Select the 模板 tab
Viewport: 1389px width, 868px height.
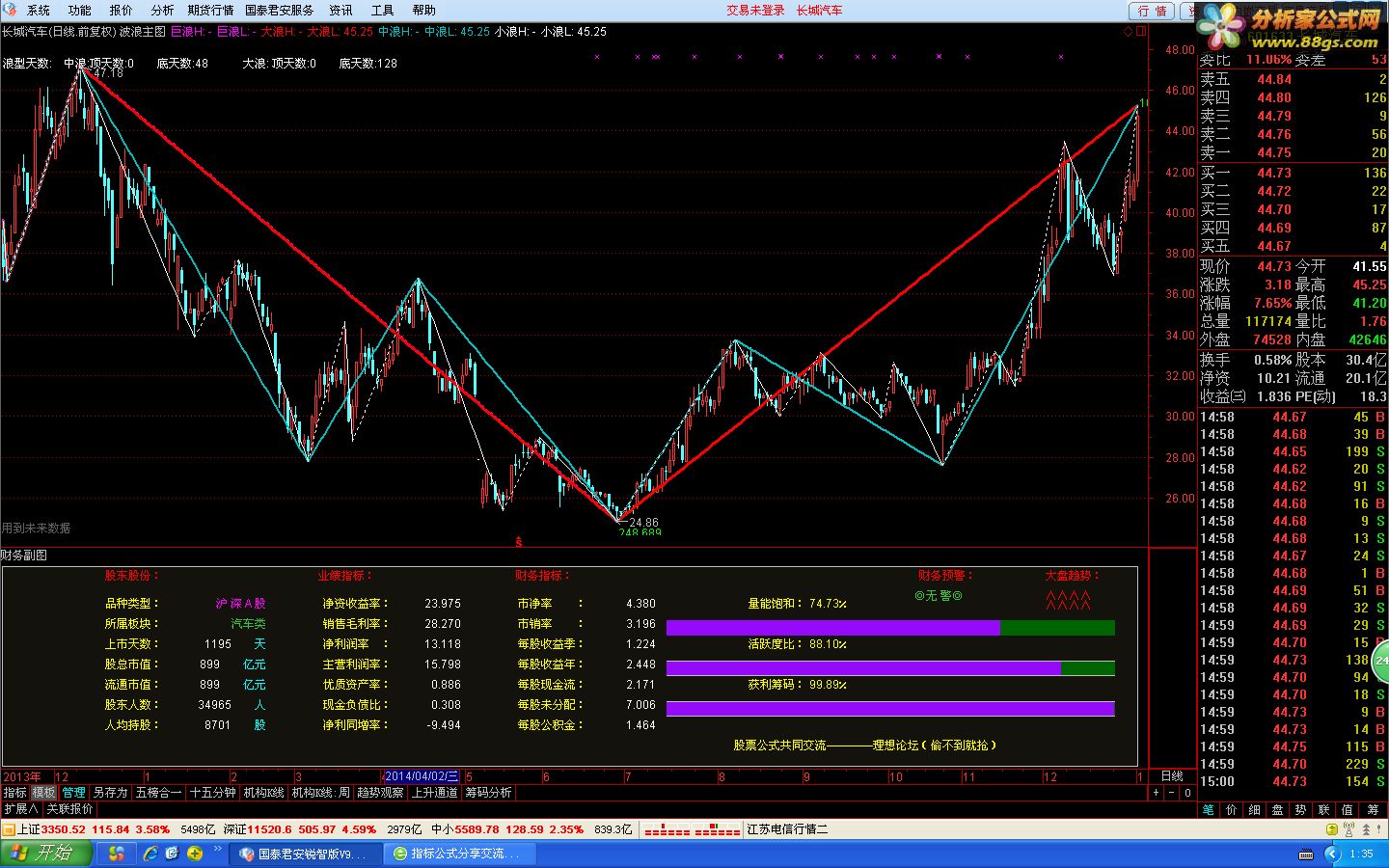coord(43,793)
